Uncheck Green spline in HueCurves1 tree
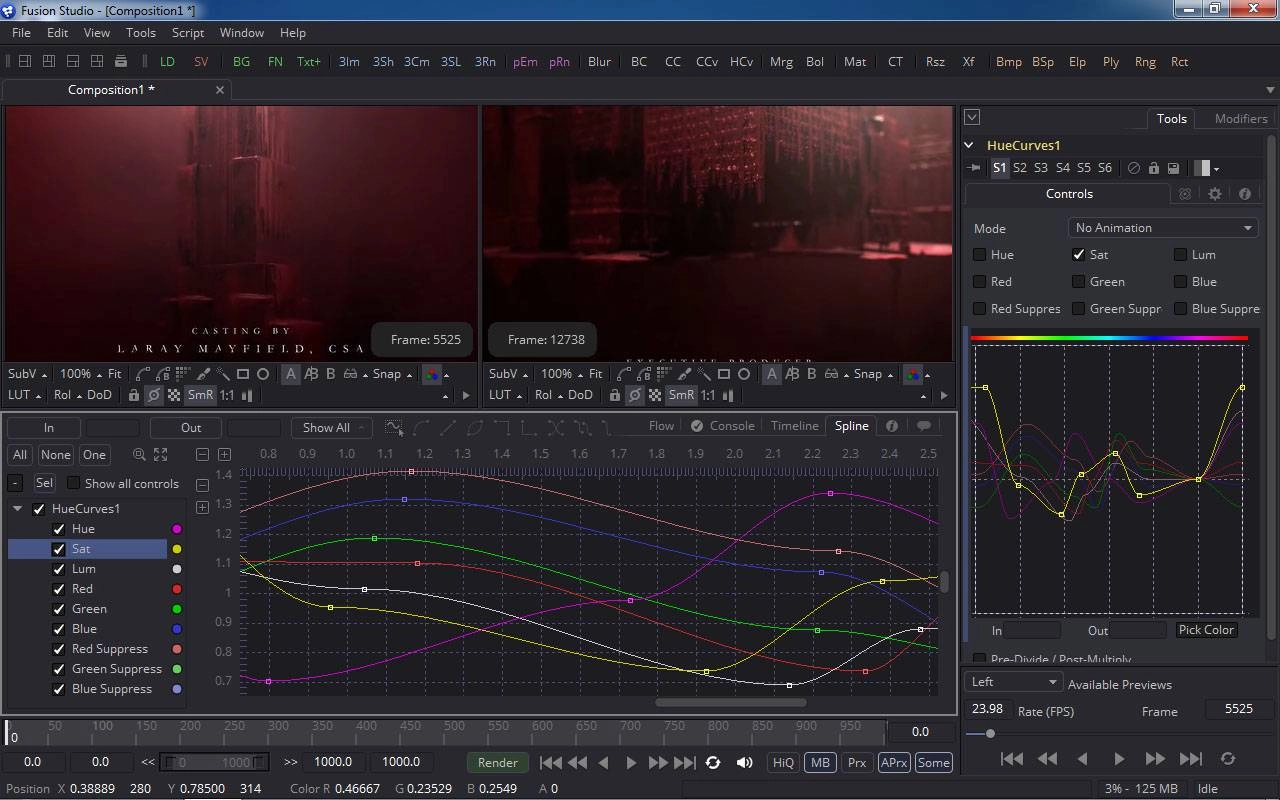Image resolution: width=1280 pixels, height=800 pixels. tap(59, 609)
